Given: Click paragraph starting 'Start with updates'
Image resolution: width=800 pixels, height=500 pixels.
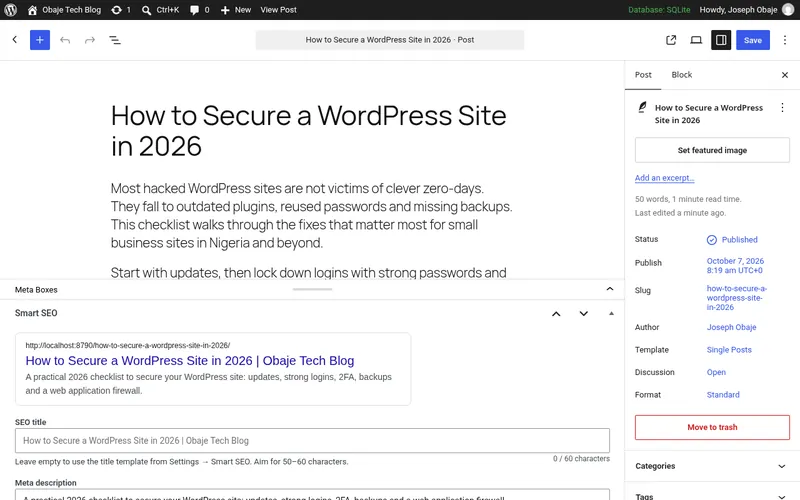Looking at the screenshot, I should tap(309, 272).
